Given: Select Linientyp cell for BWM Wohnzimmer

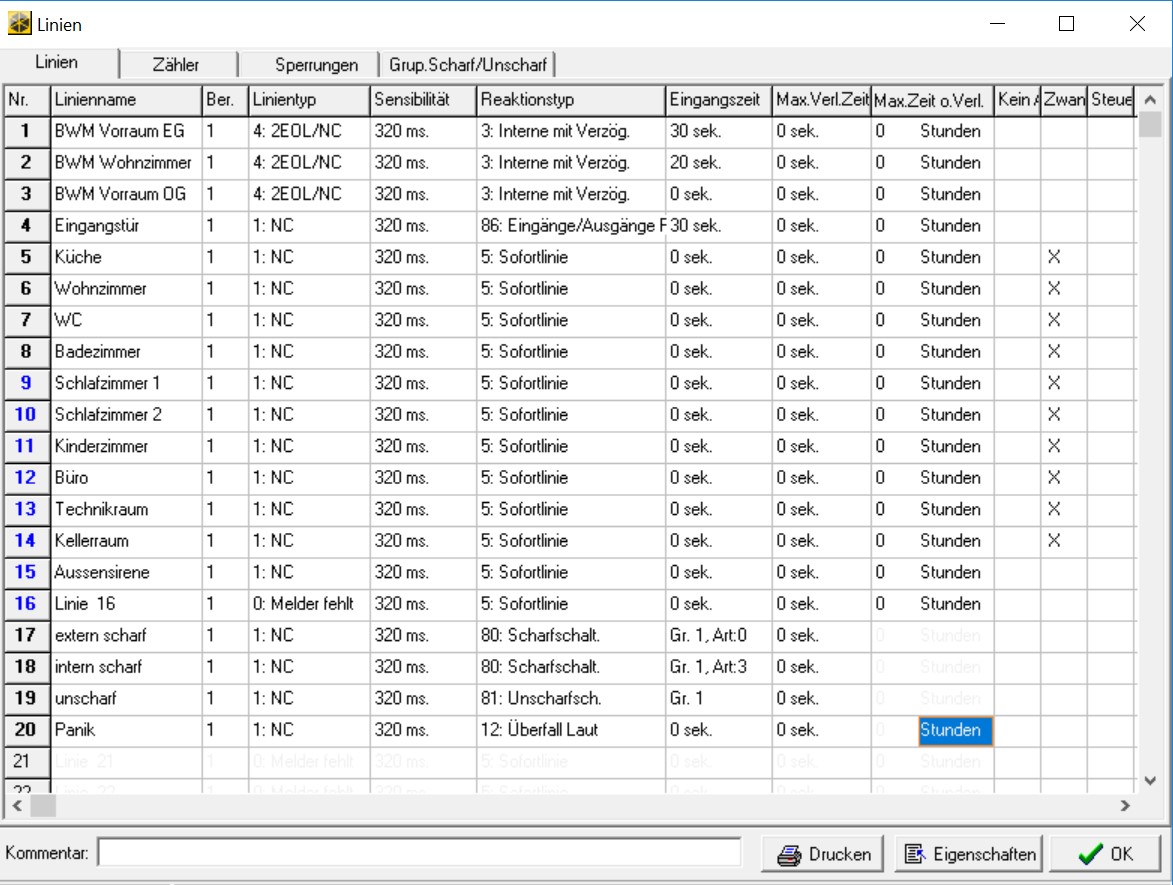Looking at the screenshot, I should pos(308,162).
